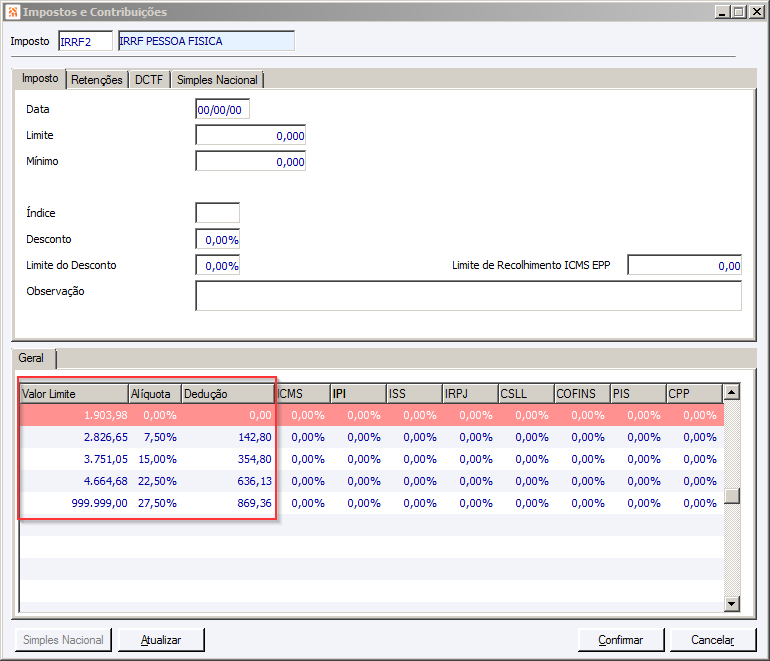Click the application icon in title bar
Viewport: 770px width, 661px height.
(13, 12)
